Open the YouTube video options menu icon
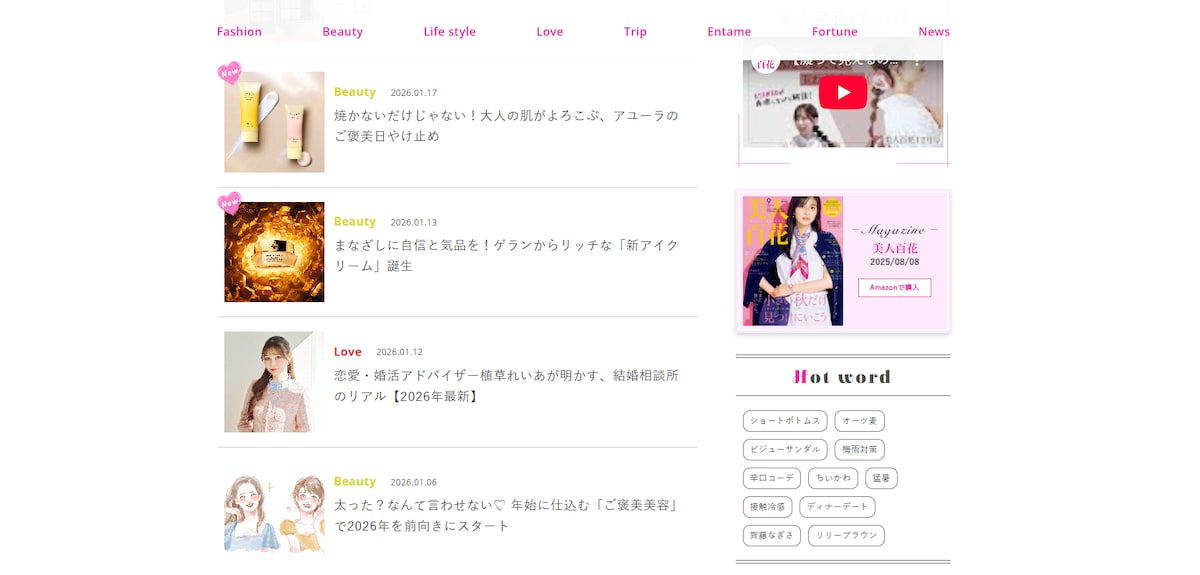Screen dimensions: 1200x575 [916, 60]
